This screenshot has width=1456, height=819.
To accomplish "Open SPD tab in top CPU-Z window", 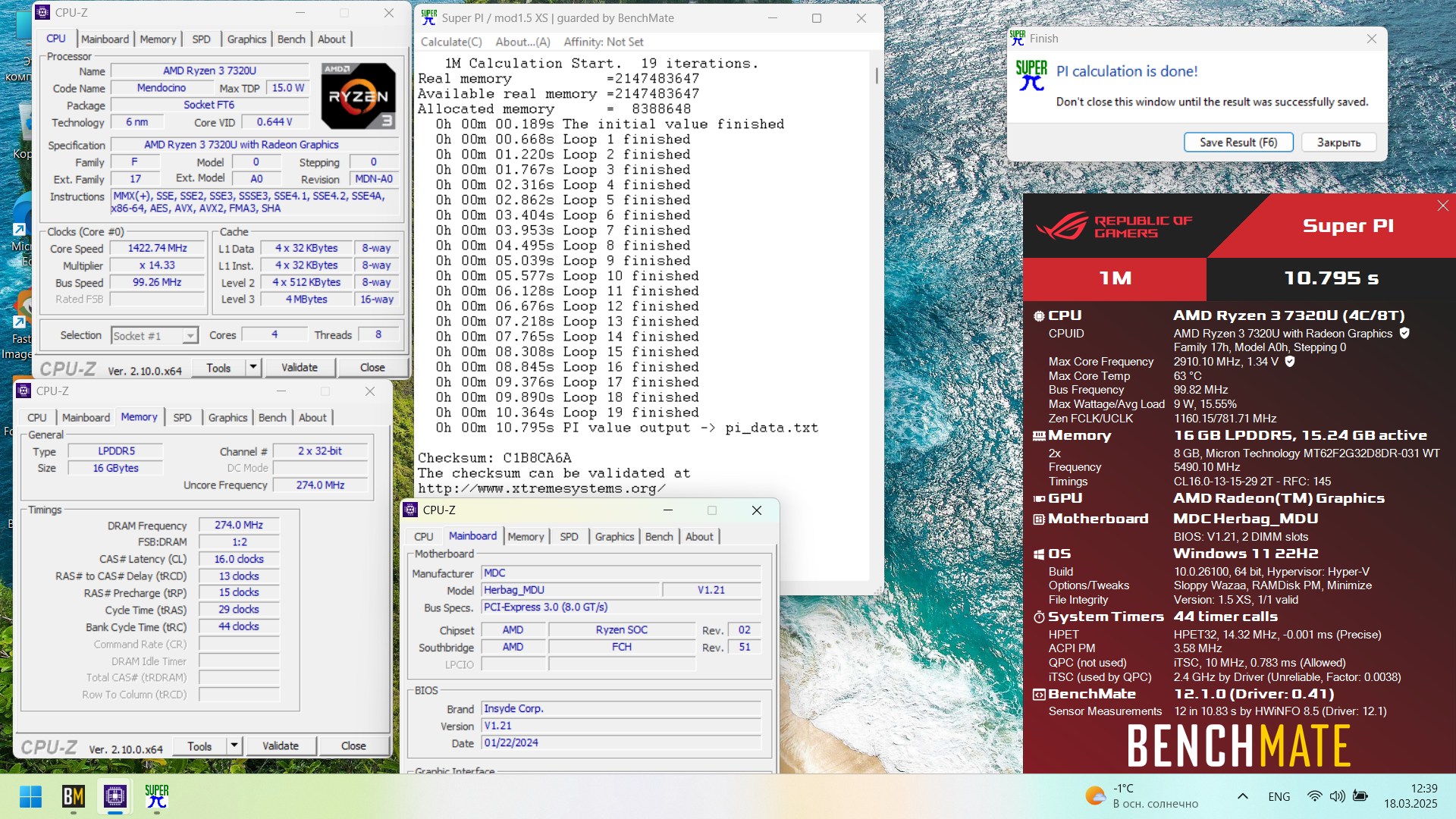I will (x=201, y=39).
